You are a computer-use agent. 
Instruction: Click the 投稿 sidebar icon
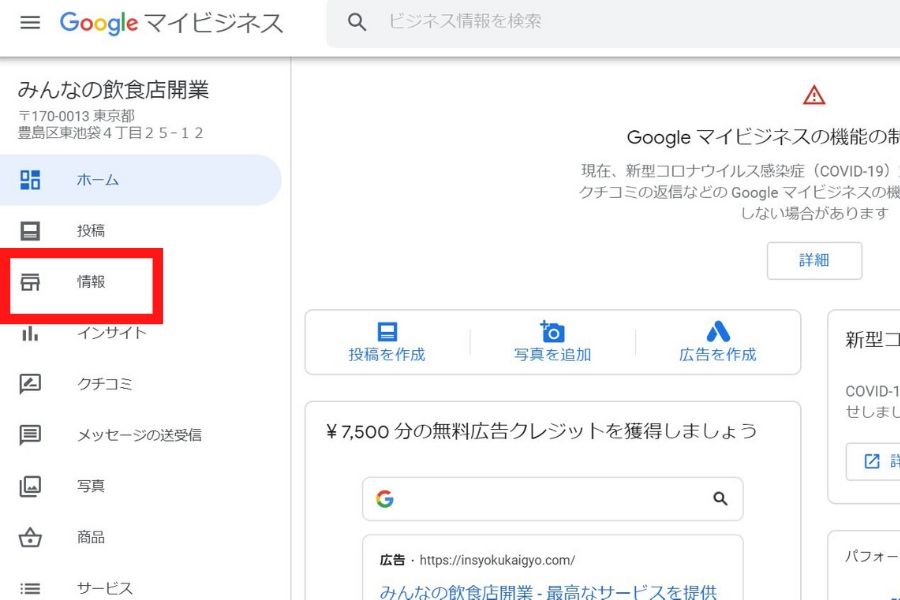click(x=30, y=231)
